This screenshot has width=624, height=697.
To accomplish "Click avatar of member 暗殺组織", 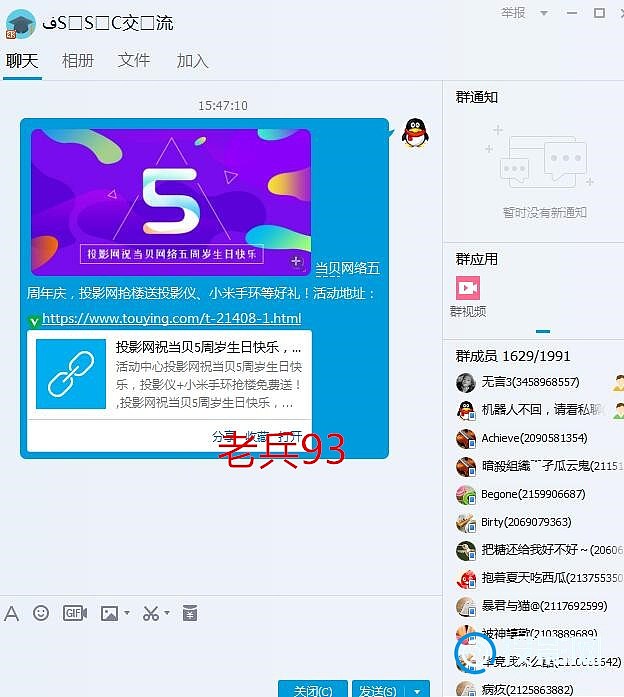I will (x=466, y=466).
